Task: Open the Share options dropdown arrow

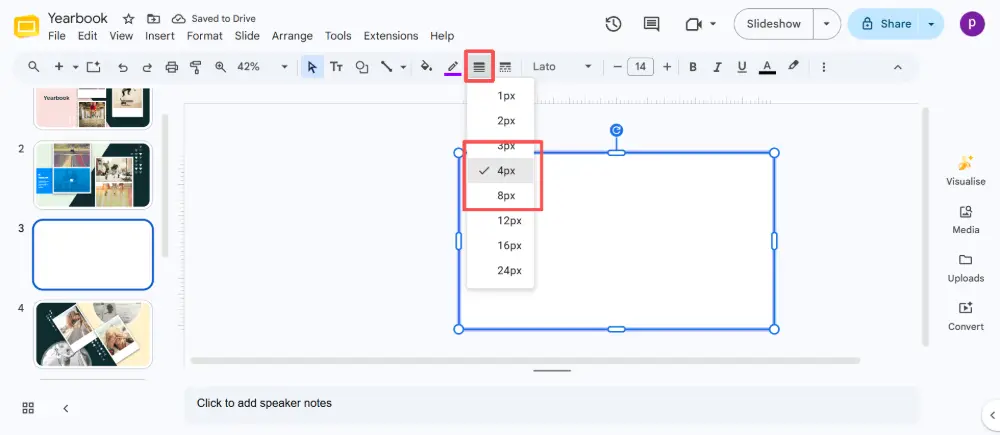Action: pos(931,24)
